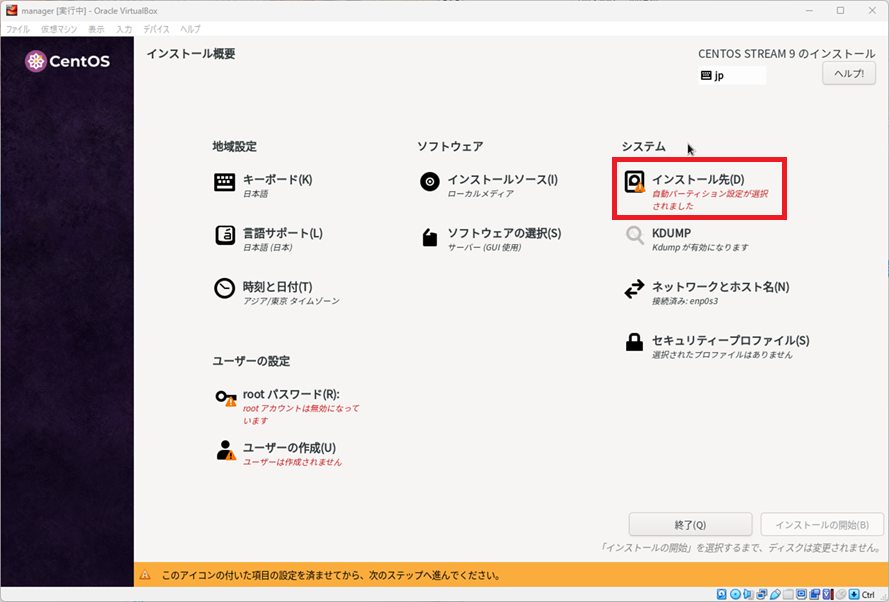Open the 表示 menu
889x602 pixels.
click(x=96, y=29)
